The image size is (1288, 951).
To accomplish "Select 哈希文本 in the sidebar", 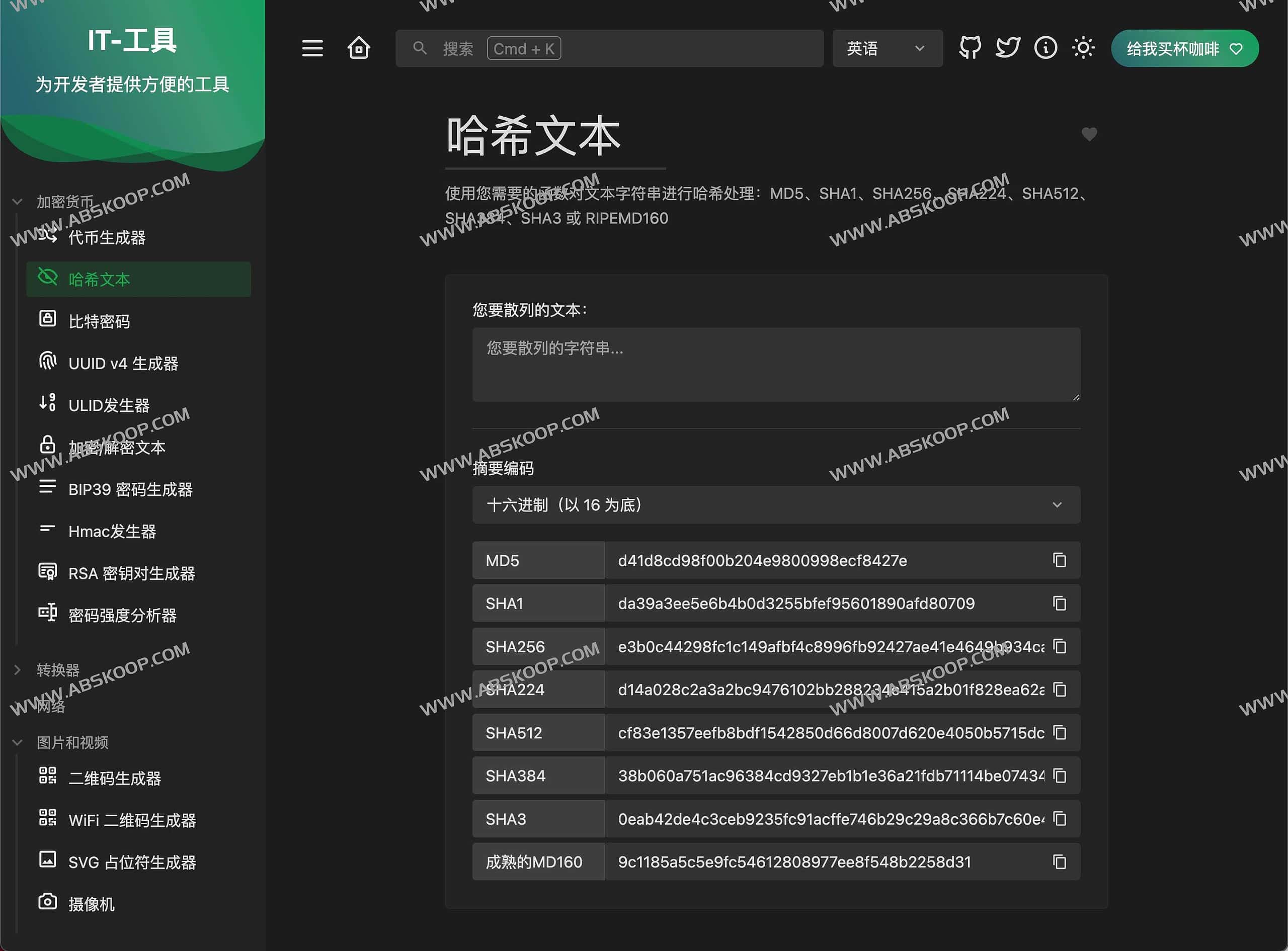I will (x=100, y=279).
